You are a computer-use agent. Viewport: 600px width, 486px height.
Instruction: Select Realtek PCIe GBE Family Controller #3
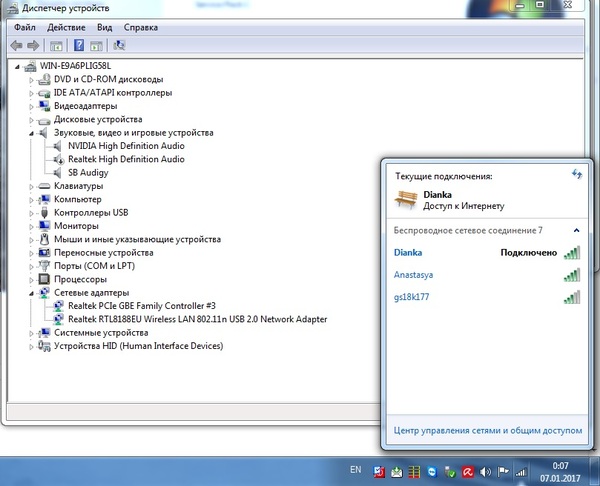[141, 306]
